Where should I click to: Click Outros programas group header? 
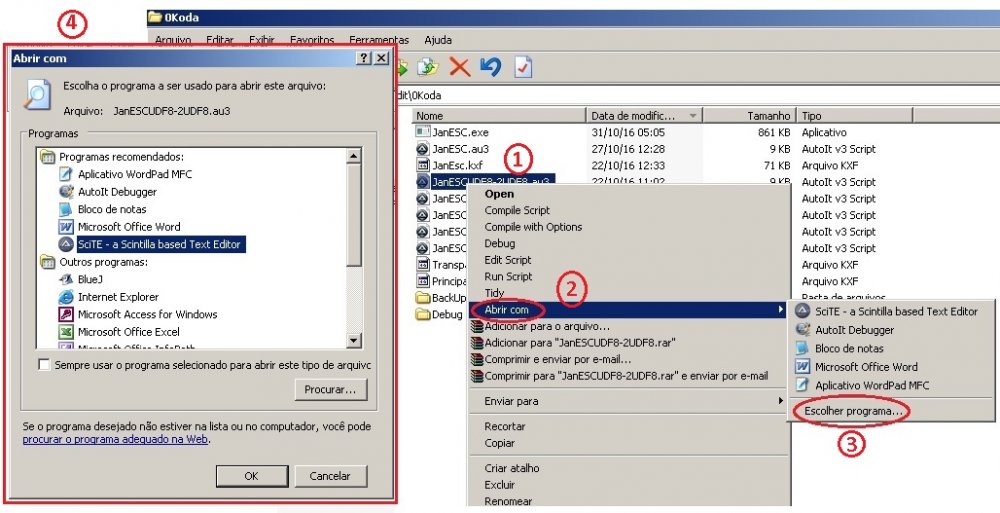103,262
